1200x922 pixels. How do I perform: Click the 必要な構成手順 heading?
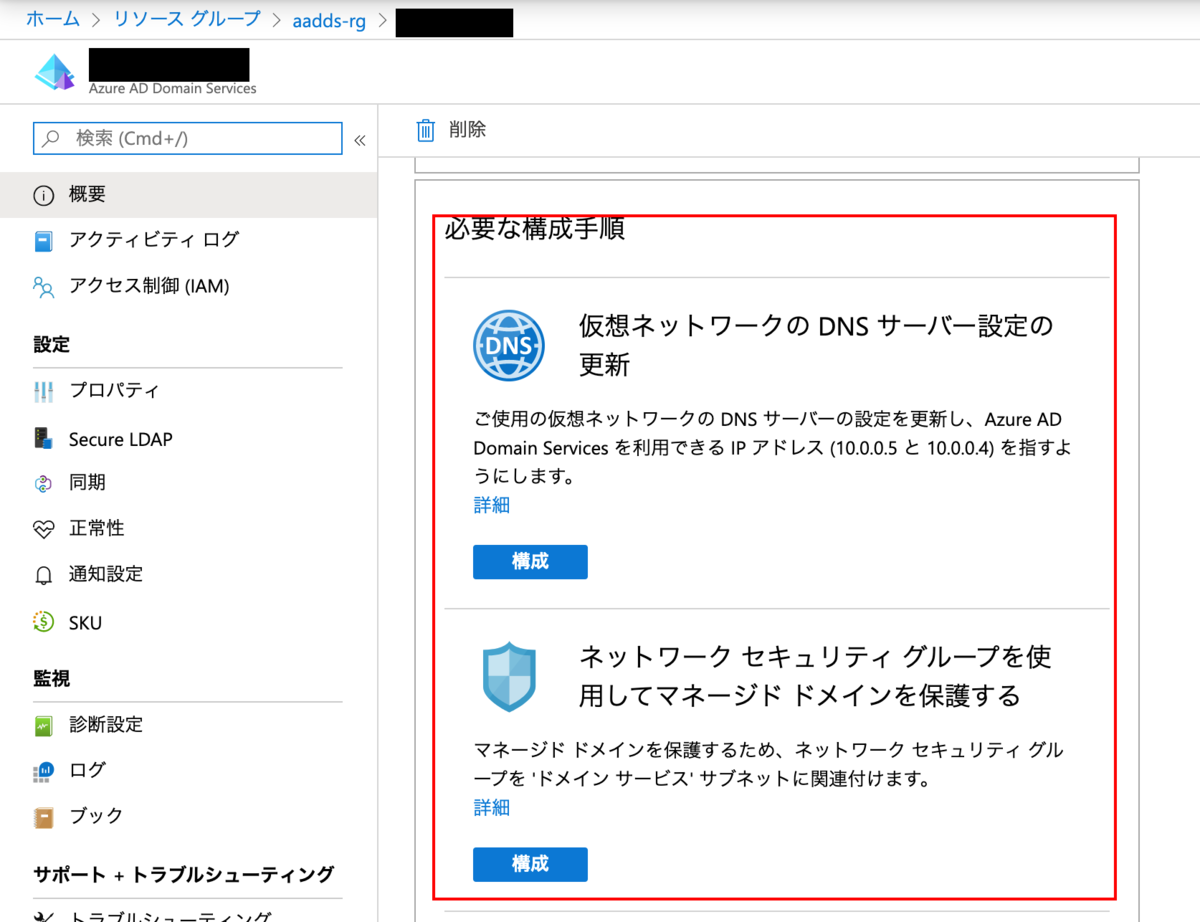(x=535, y=230)
